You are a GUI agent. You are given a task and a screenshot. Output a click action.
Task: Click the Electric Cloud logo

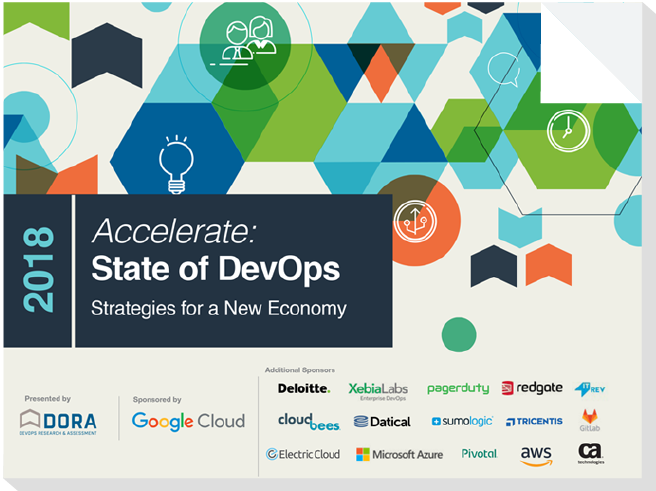(303, 454)
